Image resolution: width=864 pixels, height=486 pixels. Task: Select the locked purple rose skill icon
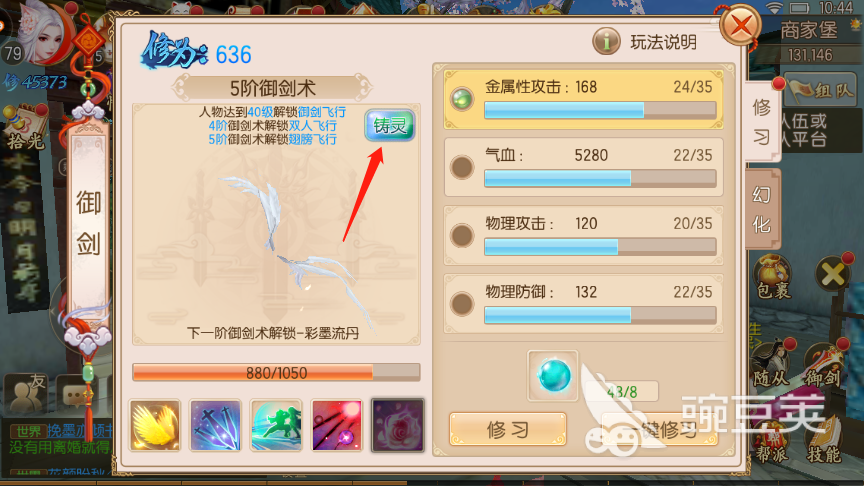(397, 425)
